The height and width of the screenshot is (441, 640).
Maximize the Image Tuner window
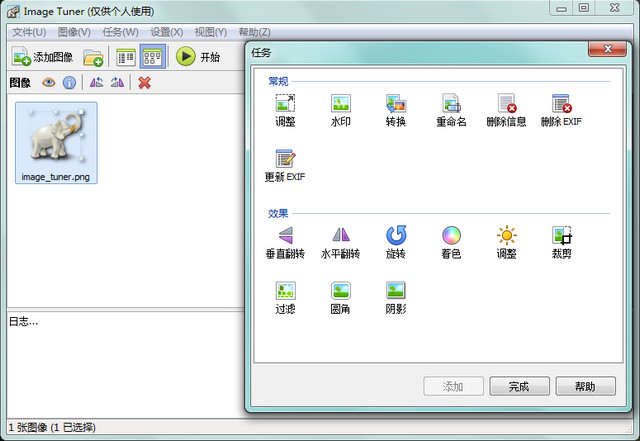click(x=584, y=8)
